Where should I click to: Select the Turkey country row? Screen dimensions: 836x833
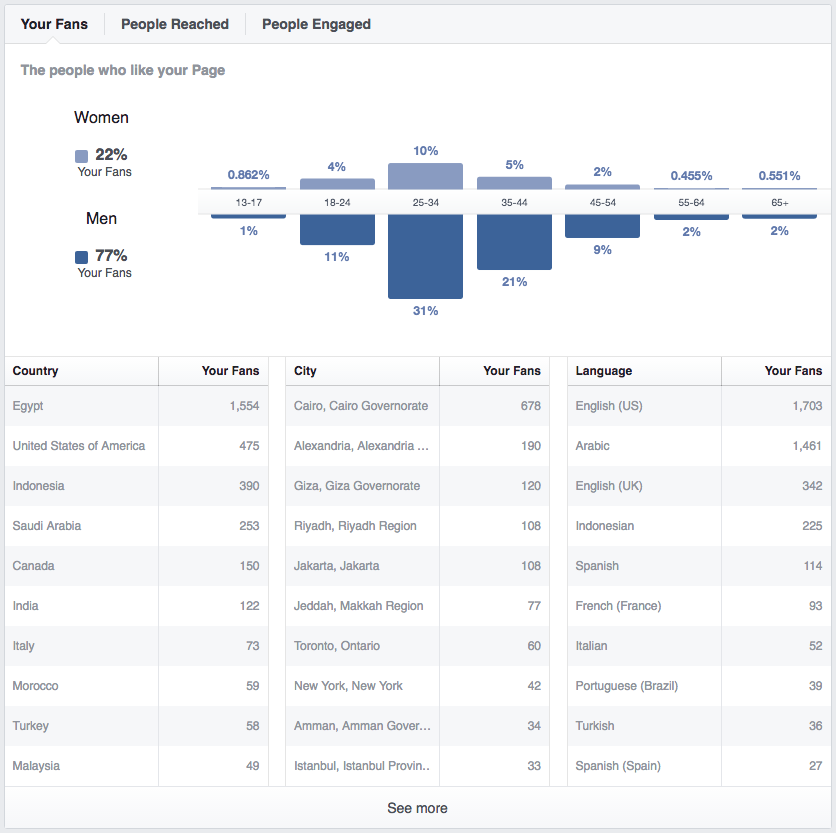pyautogui.click(x=136, y=726)
